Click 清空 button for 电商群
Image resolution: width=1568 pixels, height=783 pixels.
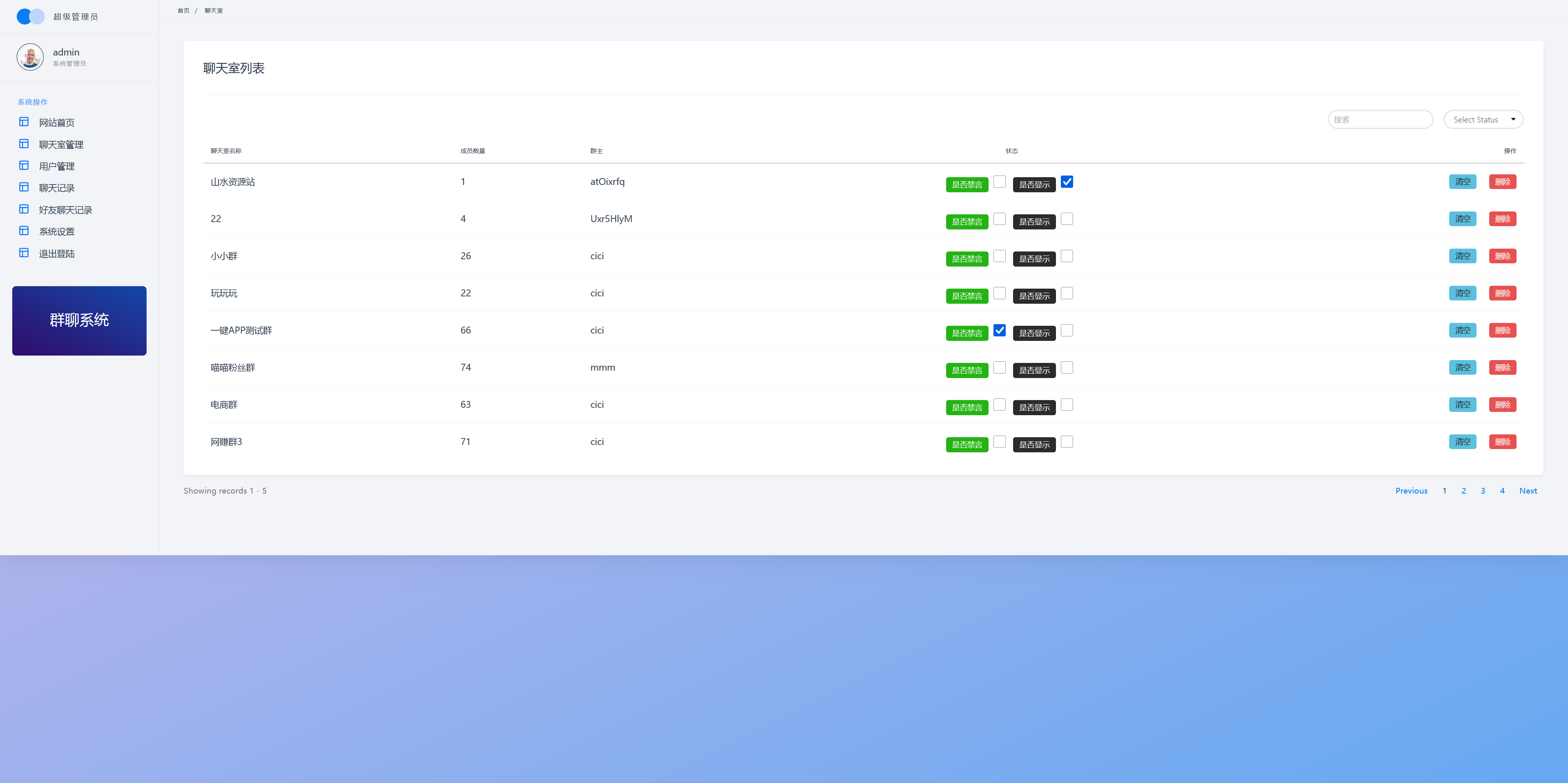1462,405
